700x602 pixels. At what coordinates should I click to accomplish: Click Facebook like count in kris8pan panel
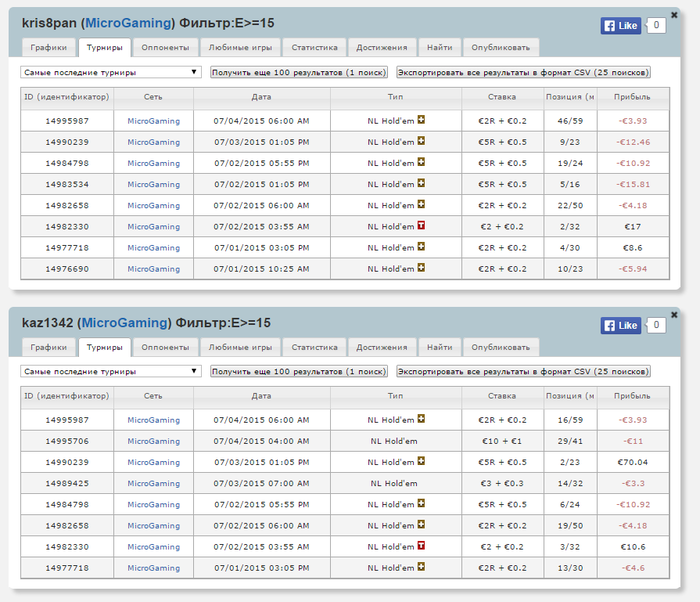[x=656, y=25]
